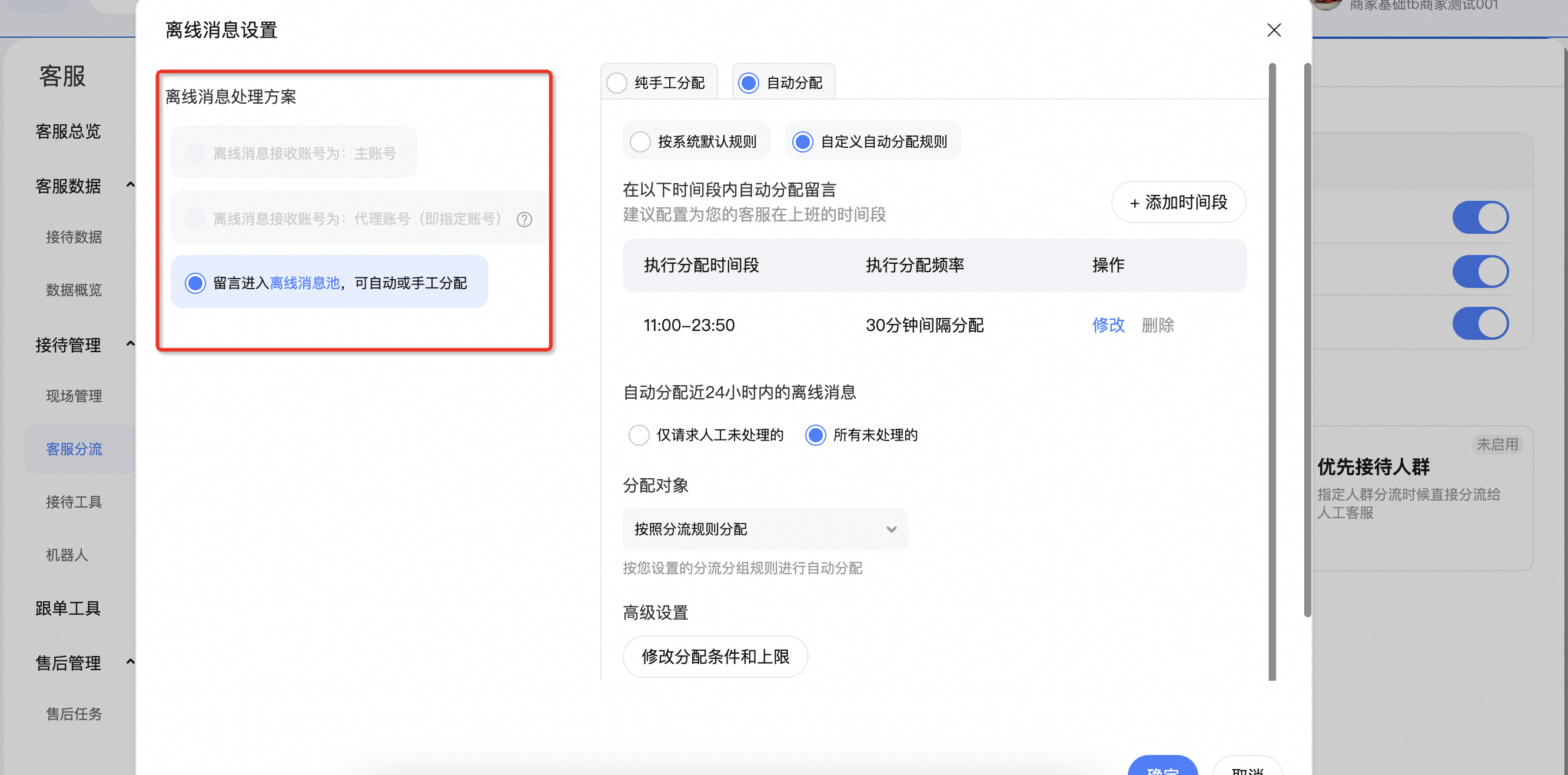Viewport: 1568px width, 775px height.
Task: Click 11:00–23:50 time slot cell
Action: click(x=689, y=325)
